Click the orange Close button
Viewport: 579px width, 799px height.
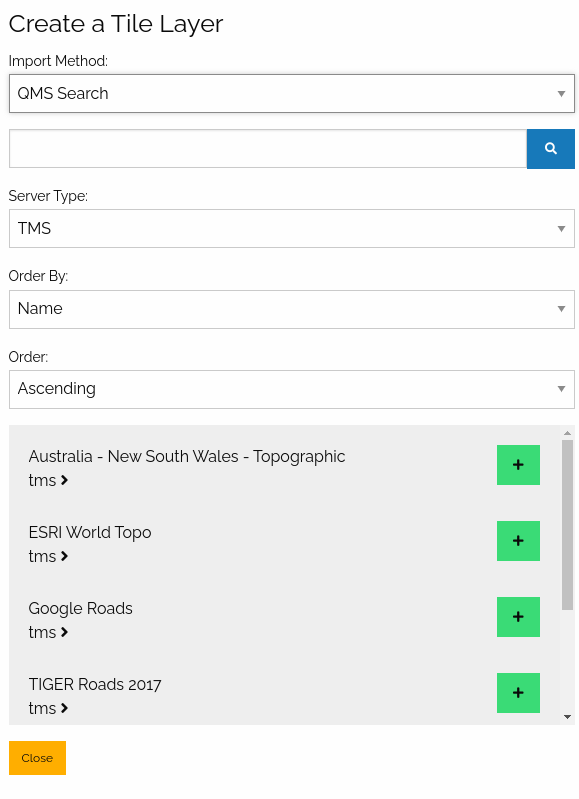tap(37, 758)
